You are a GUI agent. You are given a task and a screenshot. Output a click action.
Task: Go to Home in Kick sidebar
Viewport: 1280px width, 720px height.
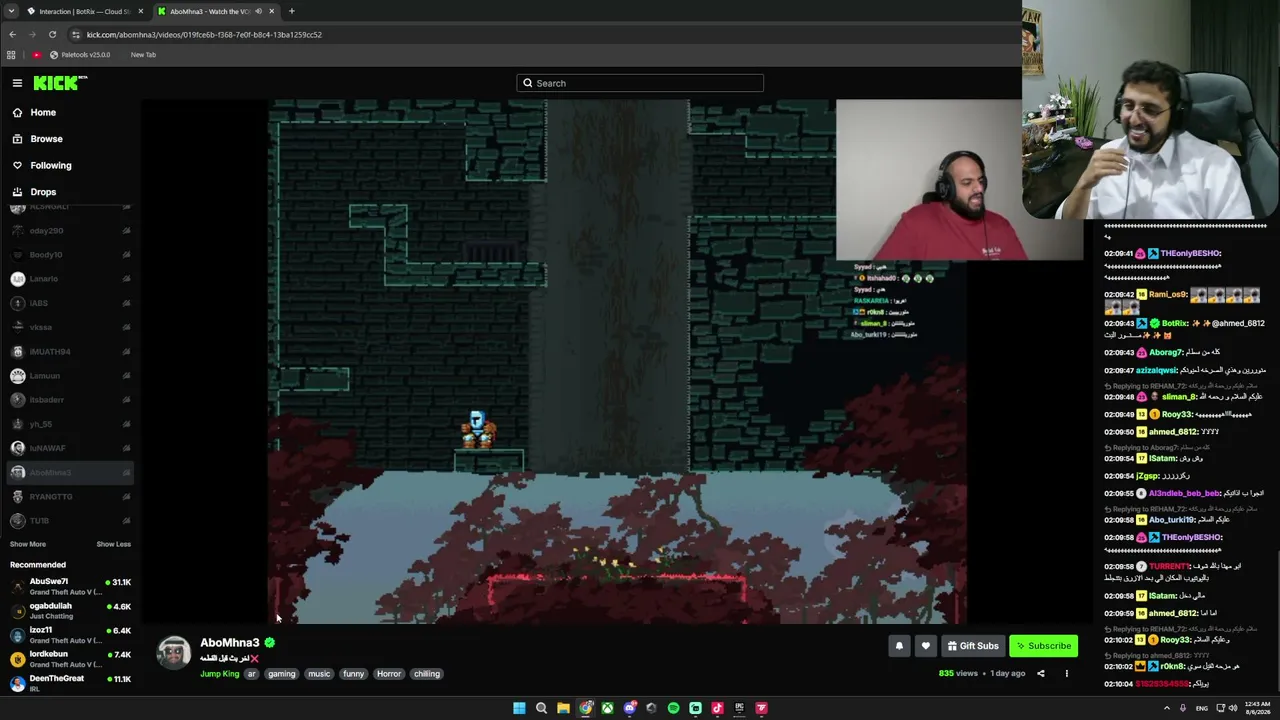pos(43,112)
